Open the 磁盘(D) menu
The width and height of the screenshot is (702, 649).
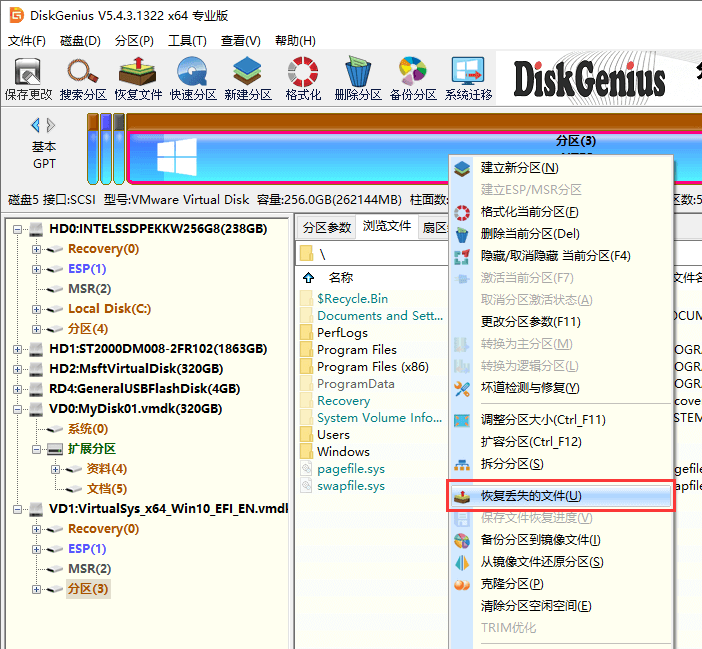[80, 41]
